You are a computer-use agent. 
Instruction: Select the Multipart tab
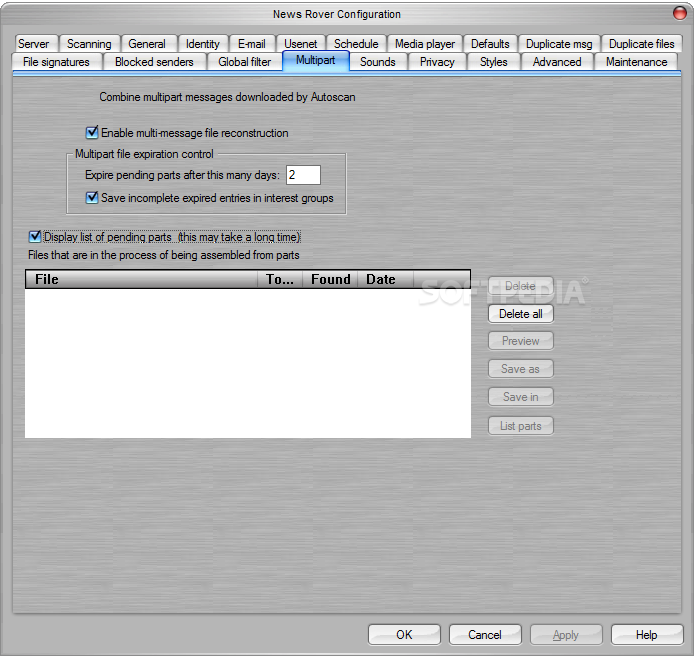pos(316,60)
